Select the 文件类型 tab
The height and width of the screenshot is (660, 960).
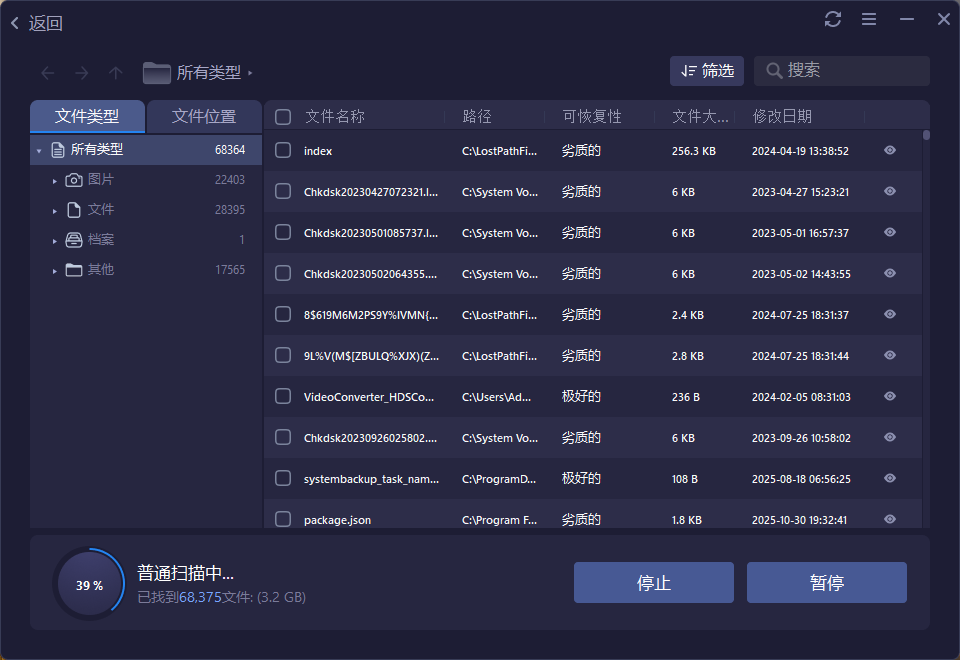87,116
